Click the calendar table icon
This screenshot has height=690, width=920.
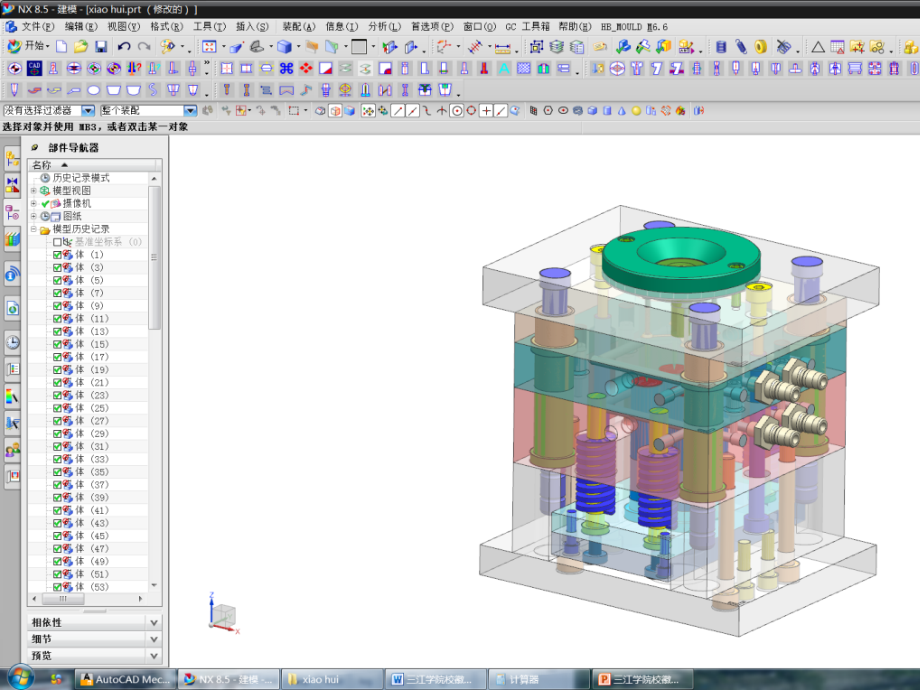point(837,46)
